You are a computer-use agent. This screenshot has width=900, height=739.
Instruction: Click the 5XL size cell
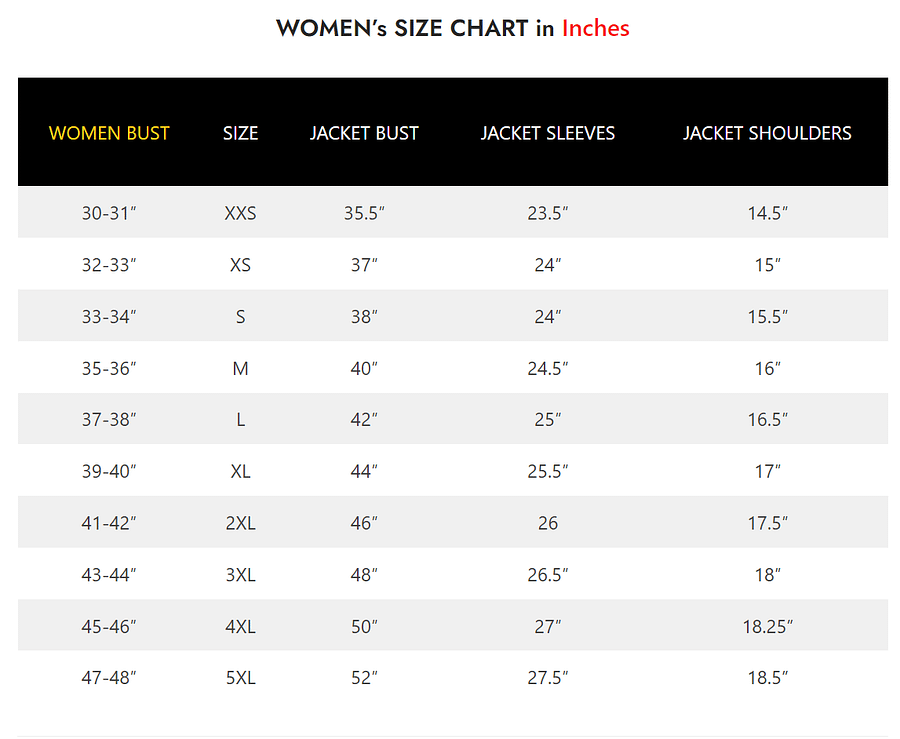pos(240,678)
